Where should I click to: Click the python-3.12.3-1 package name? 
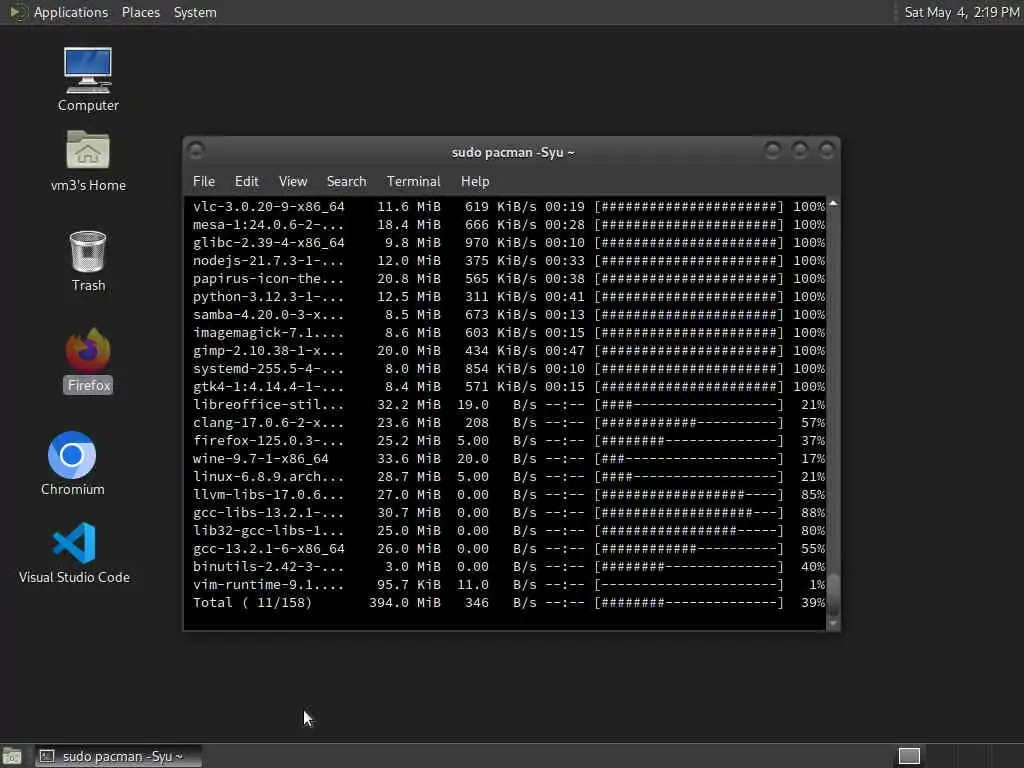[268, 296]
